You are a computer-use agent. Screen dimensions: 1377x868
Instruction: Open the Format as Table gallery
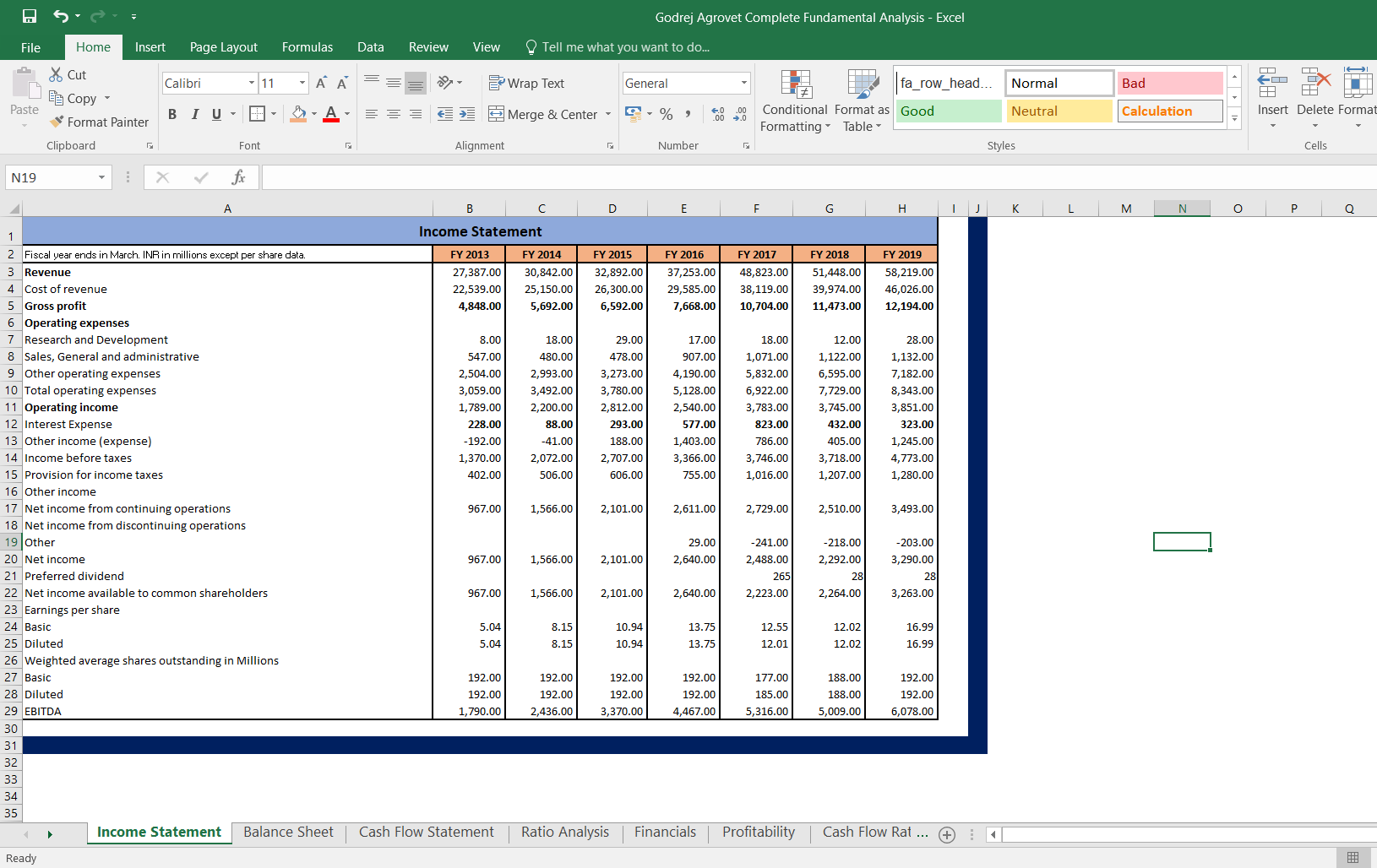coord(862,101)
